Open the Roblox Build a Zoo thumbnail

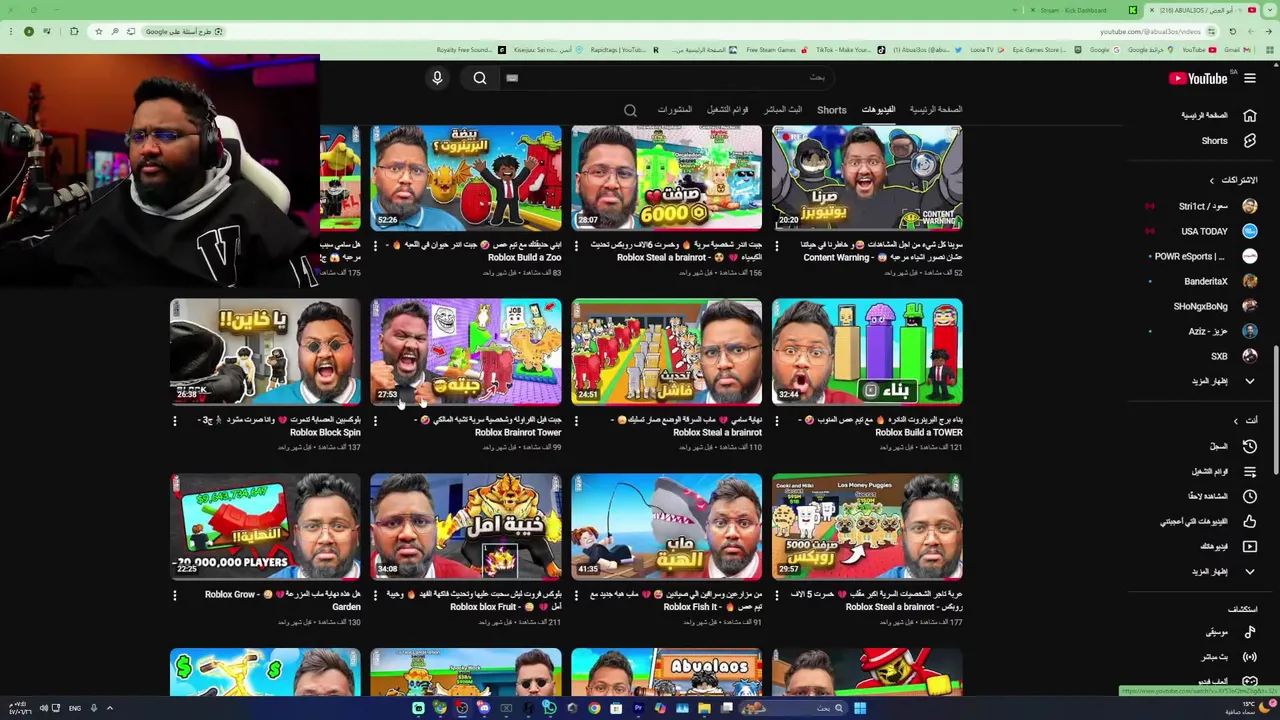point(466,178)
